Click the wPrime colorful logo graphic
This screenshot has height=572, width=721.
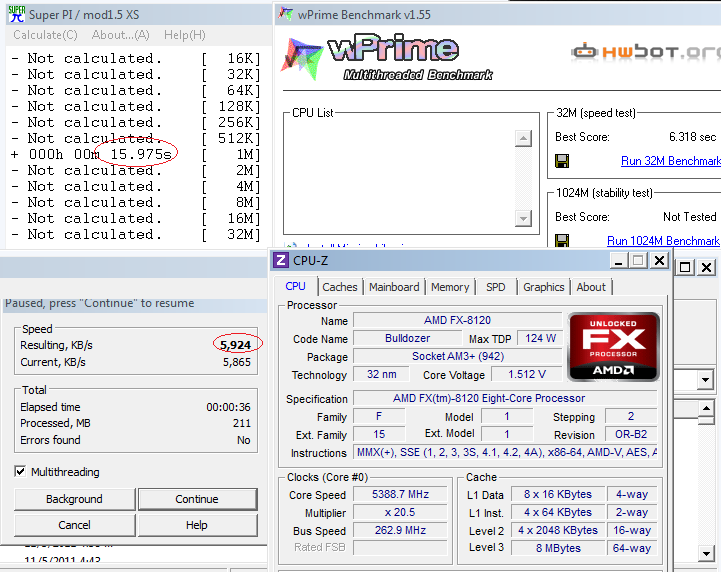point(301,58)
